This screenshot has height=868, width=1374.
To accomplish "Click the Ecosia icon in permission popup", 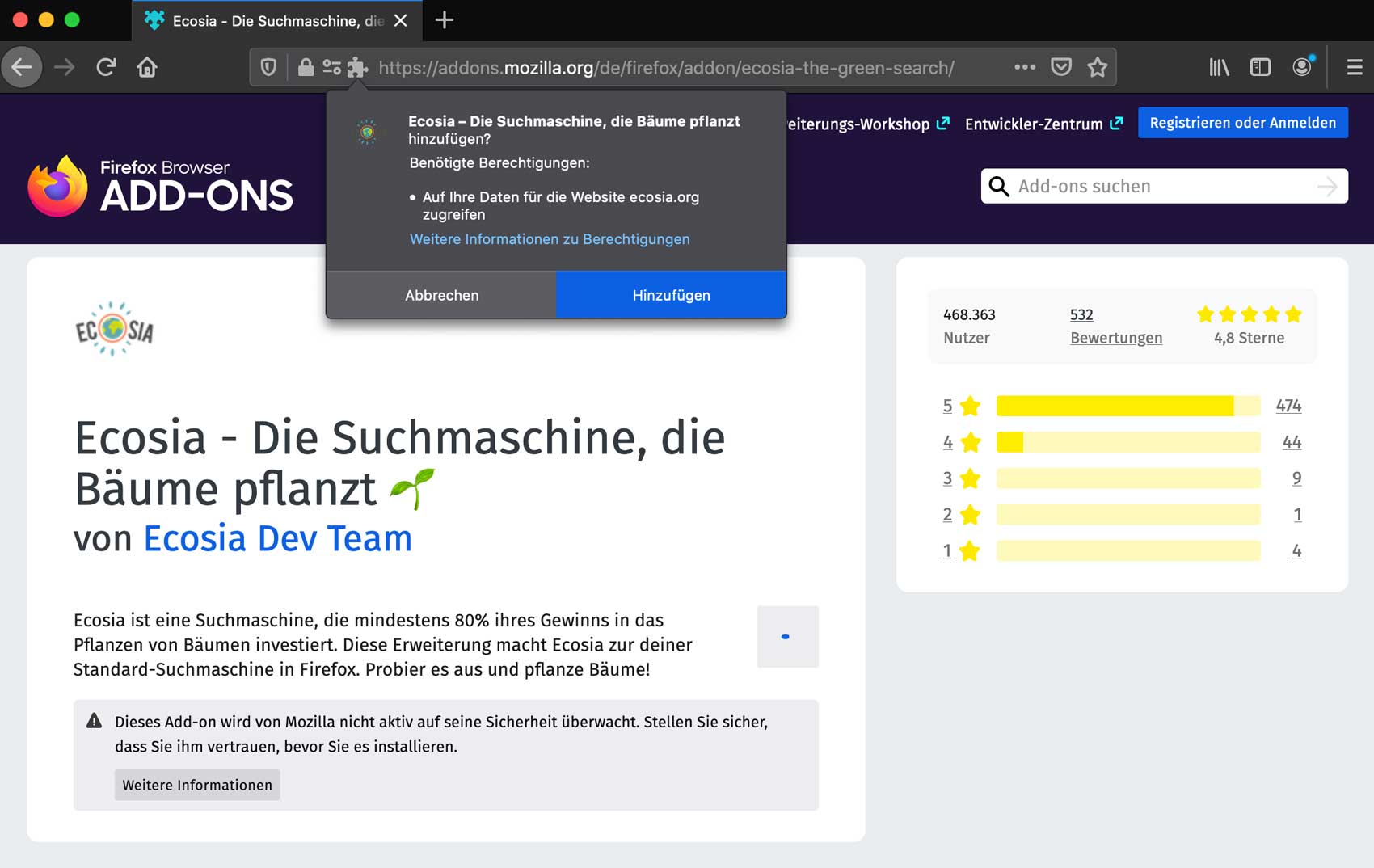I will pos(367,131).
